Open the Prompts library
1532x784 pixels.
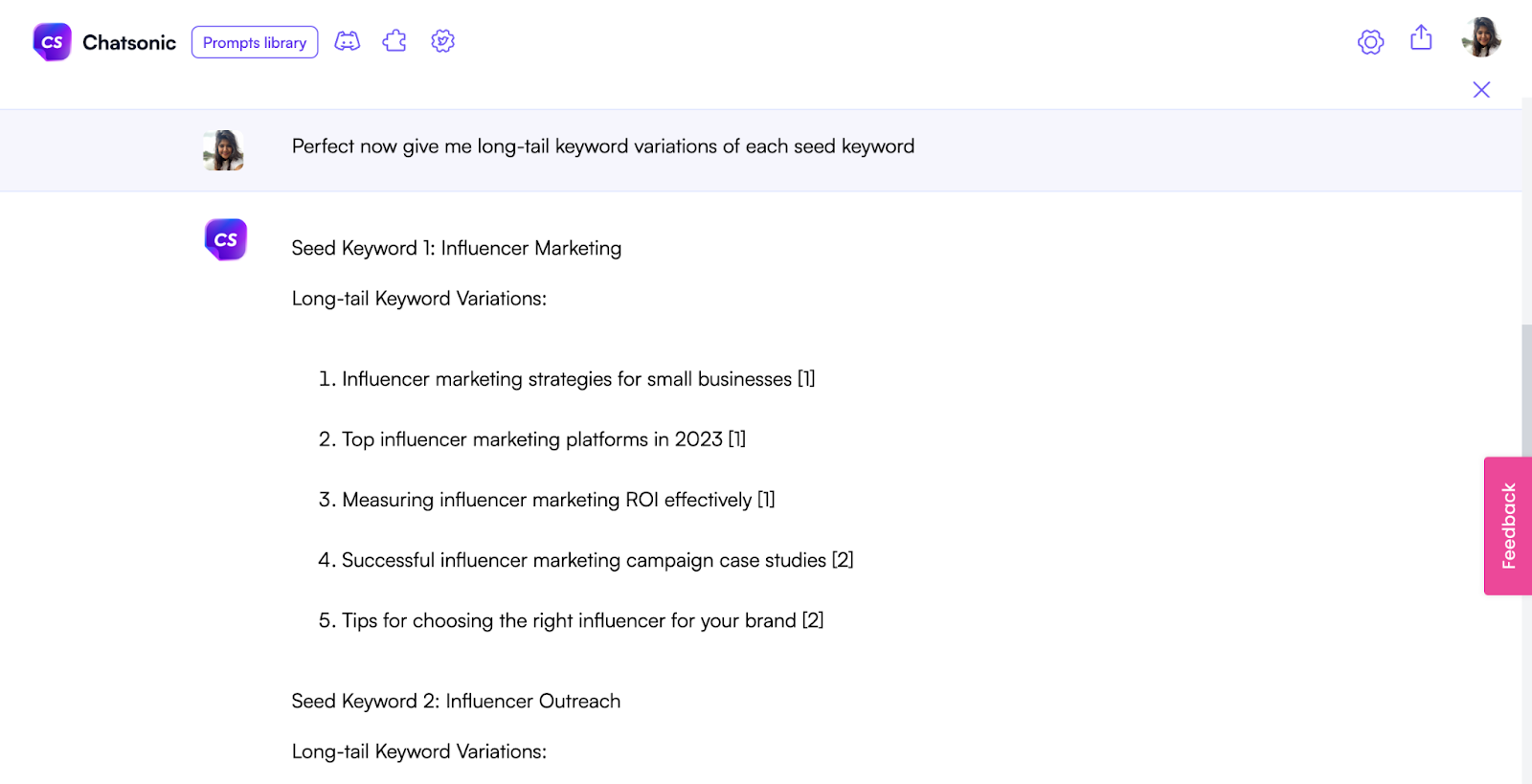[255, 42]
